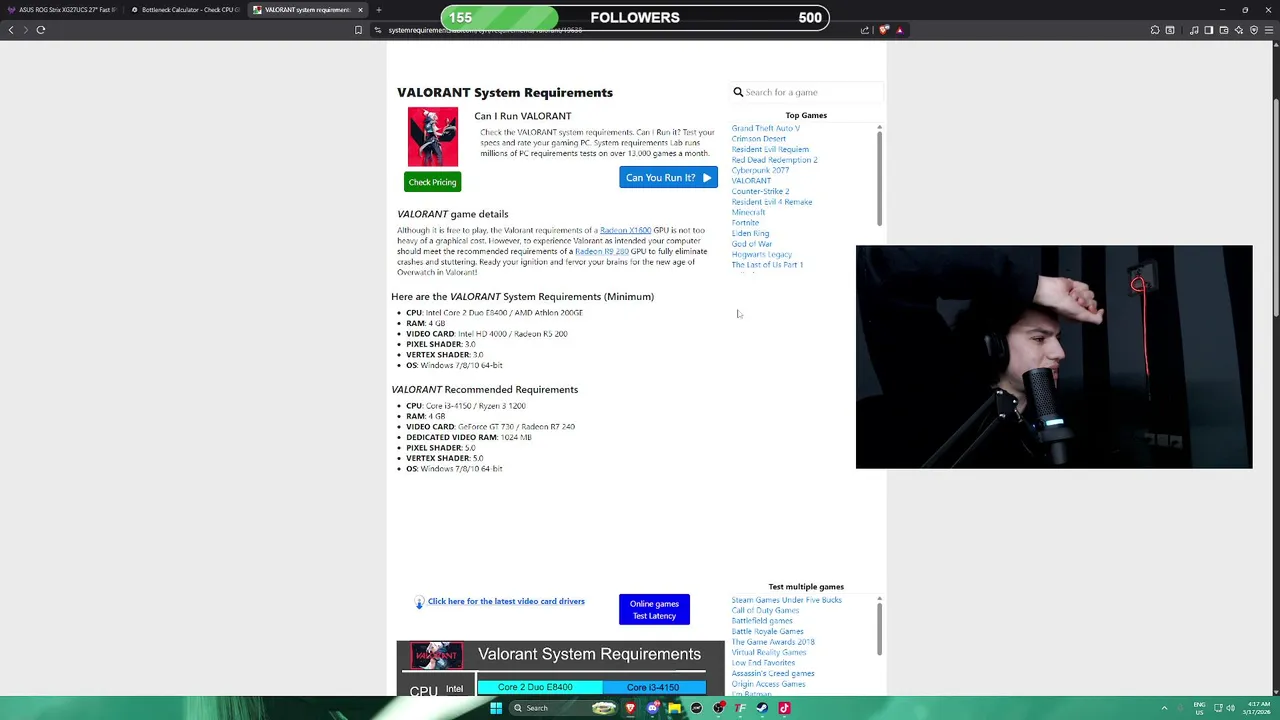Image resolution: width=1280 pixels, height=720 pixels.
Task: Open the VPN shield icon in toolbar
Action: point(1254,30)
